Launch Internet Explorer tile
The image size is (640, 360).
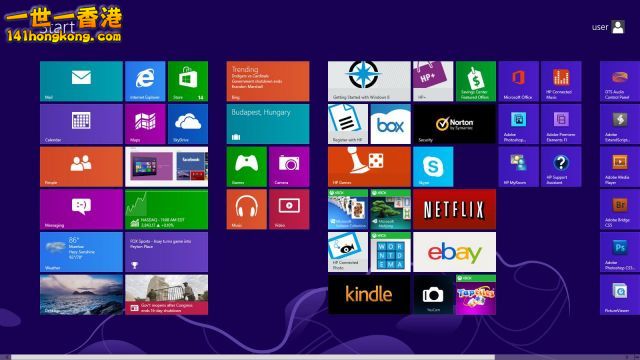click(145, 81)
